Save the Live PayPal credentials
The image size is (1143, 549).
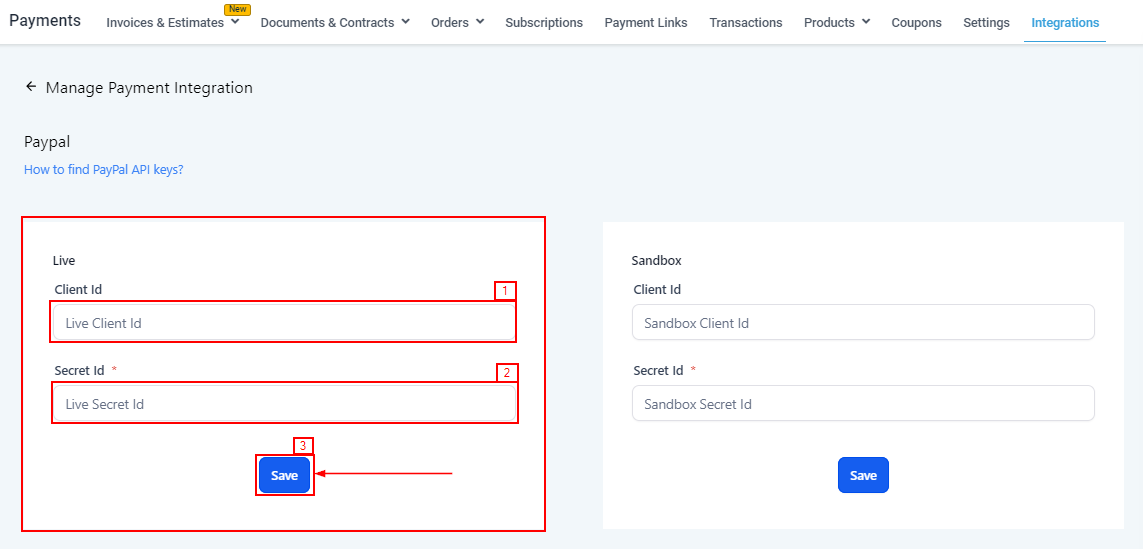(284, 475)
